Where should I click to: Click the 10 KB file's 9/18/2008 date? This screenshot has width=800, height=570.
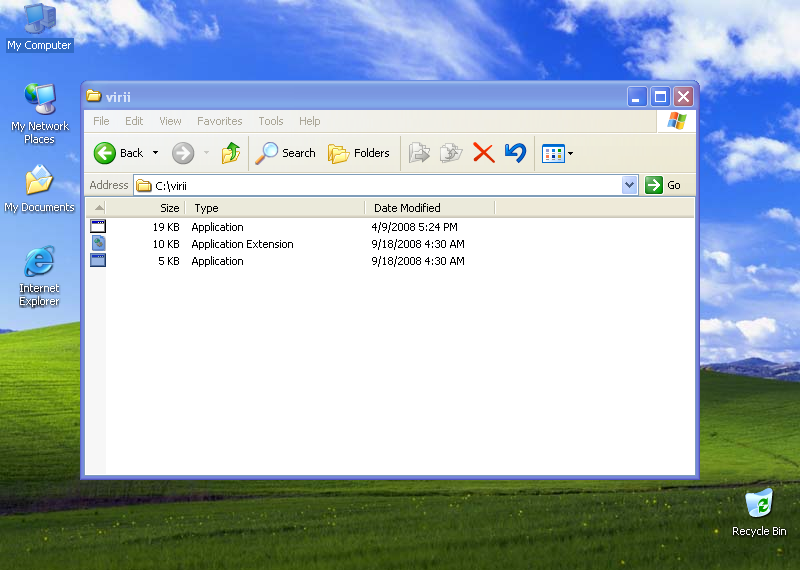pyautogui.click(x=418, y=244)
